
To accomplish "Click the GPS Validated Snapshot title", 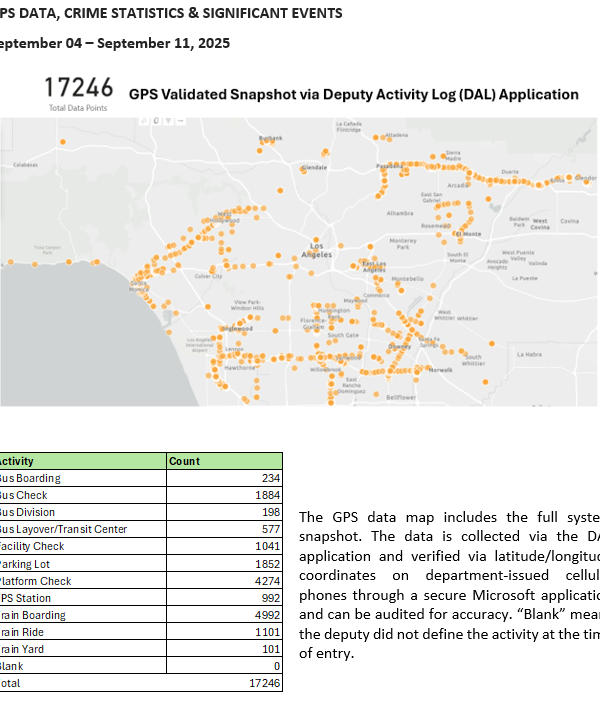I will pyautogui.click(x=354, y=95).
